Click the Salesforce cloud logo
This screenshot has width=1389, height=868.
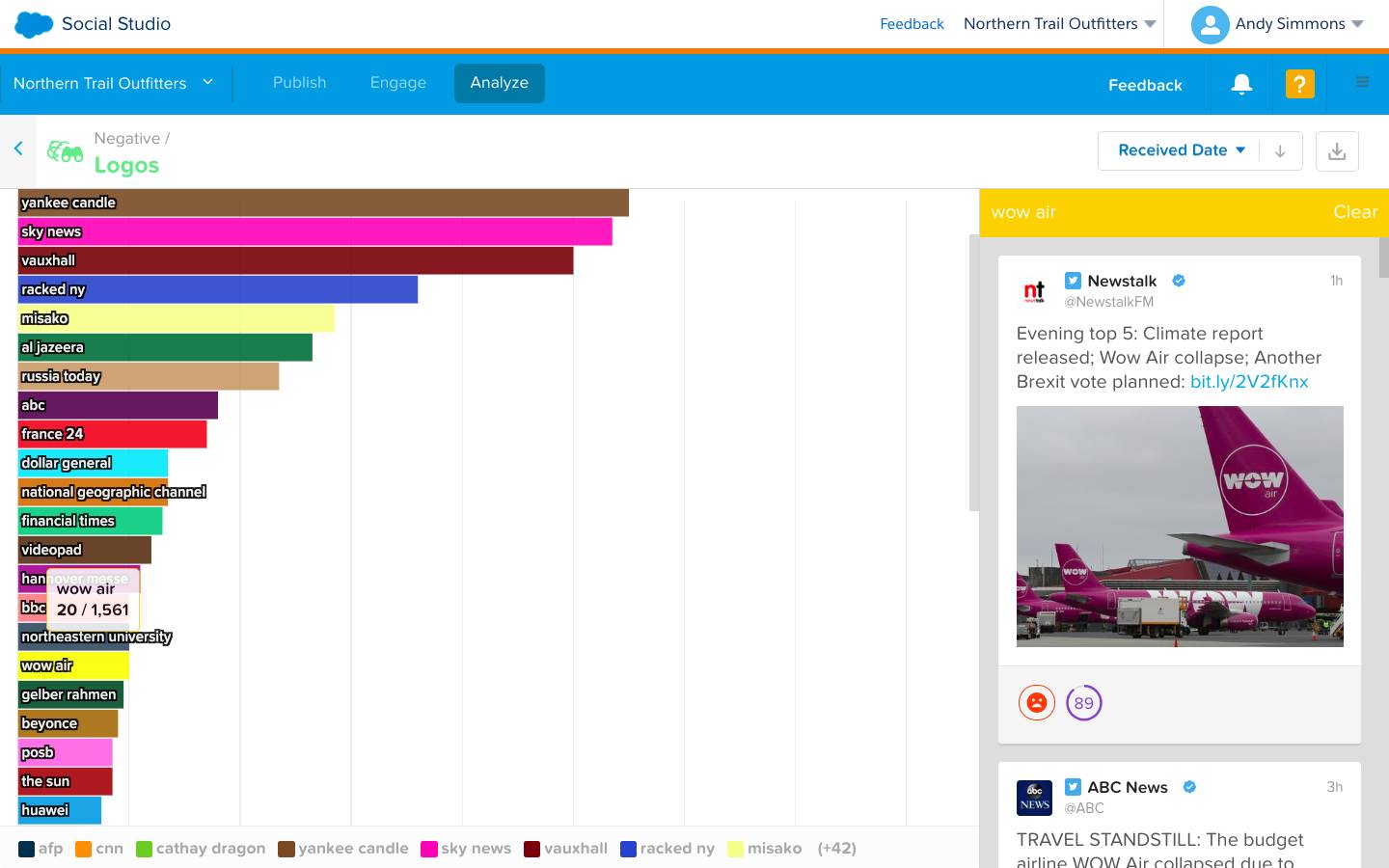click(x=34, y=24)
